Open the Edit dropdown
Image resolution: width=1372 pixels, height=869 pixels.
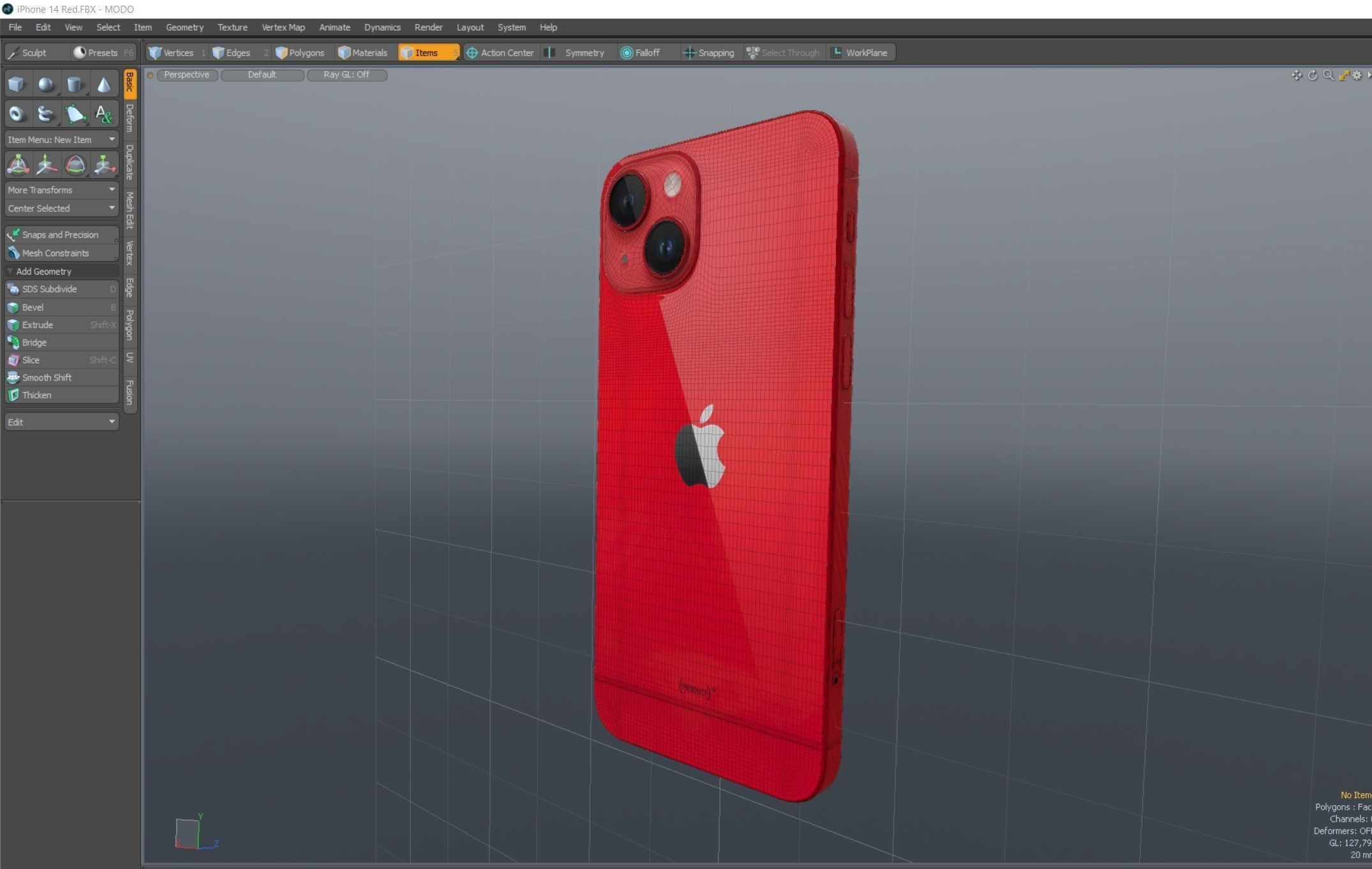61,422
